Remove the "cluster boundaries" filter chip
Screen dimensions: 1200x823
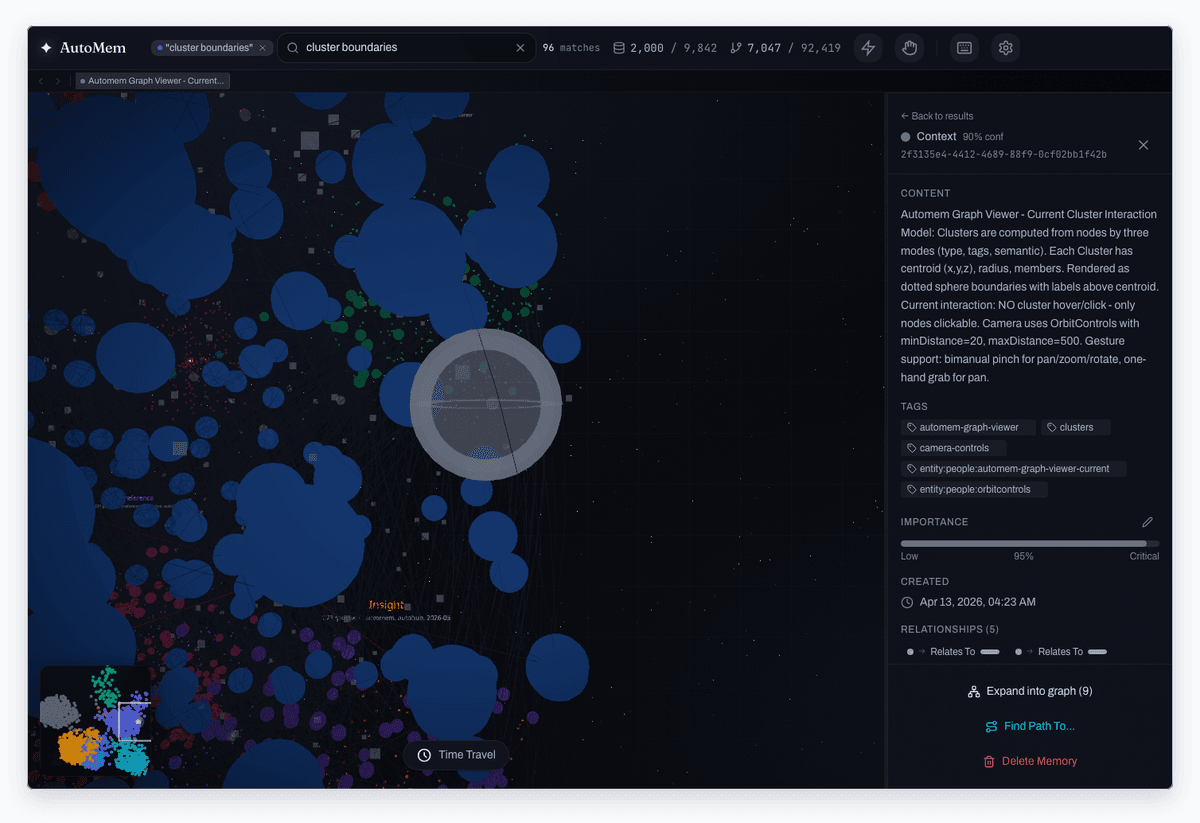pyautogui.click(x=262, y=47)
